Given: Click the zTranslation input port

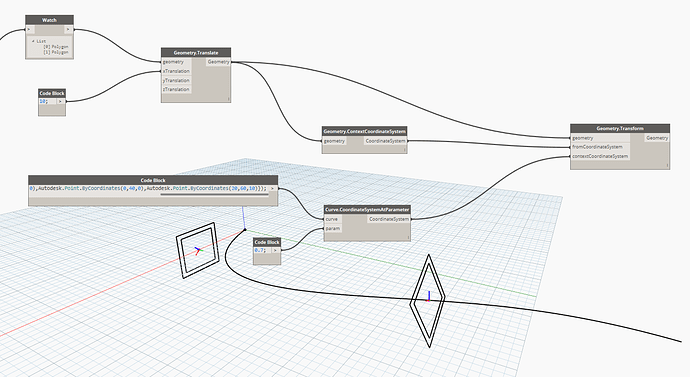Looking at the screenshot, I should click(x=176, y=89).
